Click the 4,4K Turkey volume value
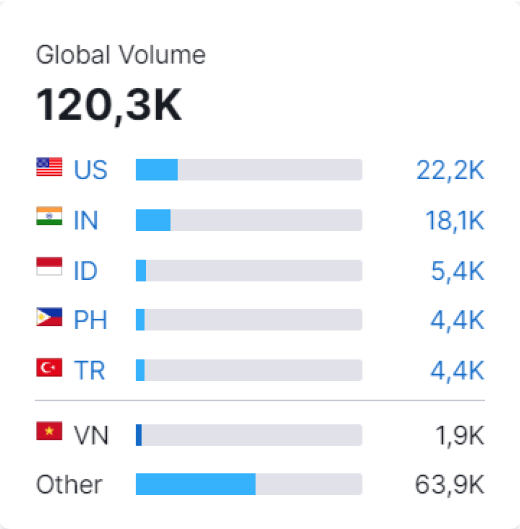This screenshot has width=520, height=529. pos(457,371)
